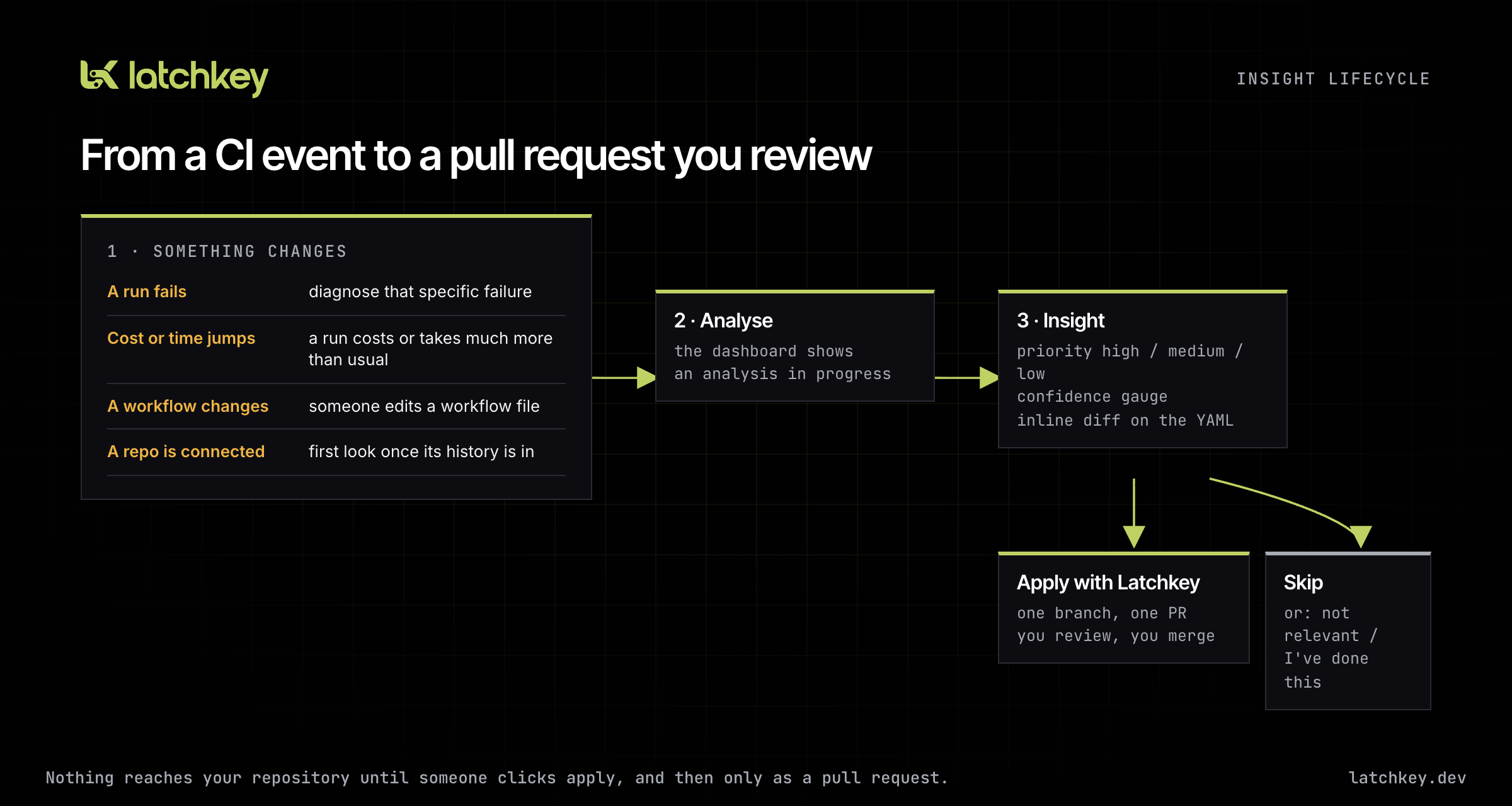Image resolution: width=1512 pixels, height=806 pixels.
Task: Click the 'one branch, one PR' line
Action: click(1101, 613)
